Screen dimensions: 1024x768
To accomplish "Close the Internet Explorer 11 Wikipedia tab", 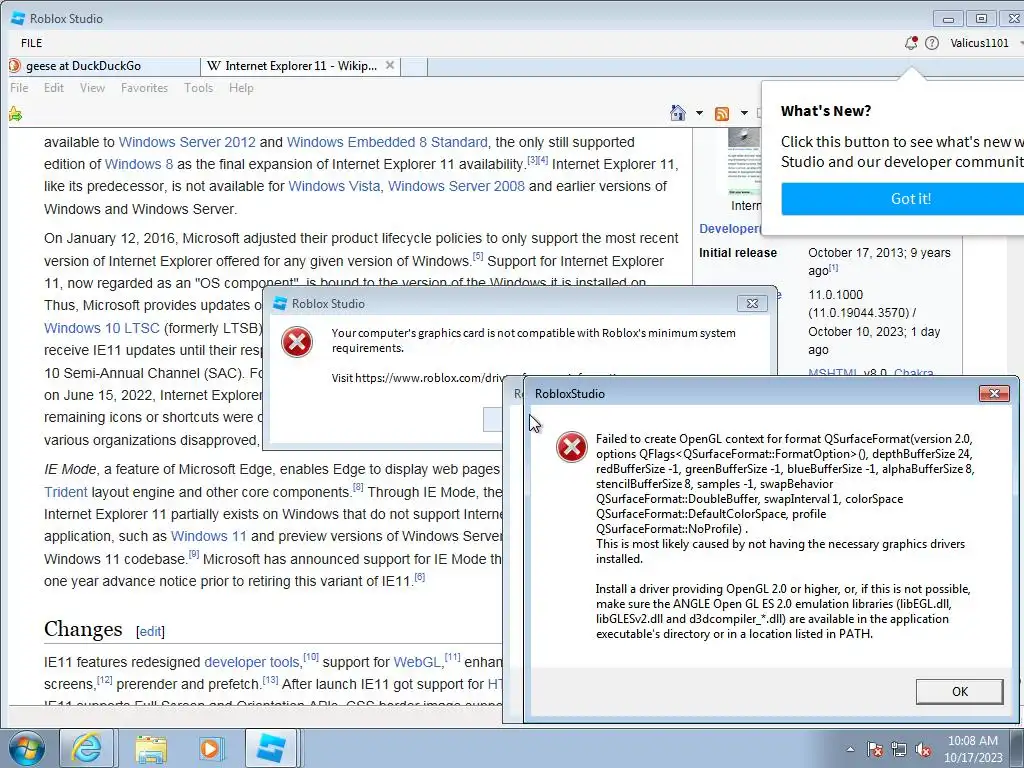I will (390, 65).
